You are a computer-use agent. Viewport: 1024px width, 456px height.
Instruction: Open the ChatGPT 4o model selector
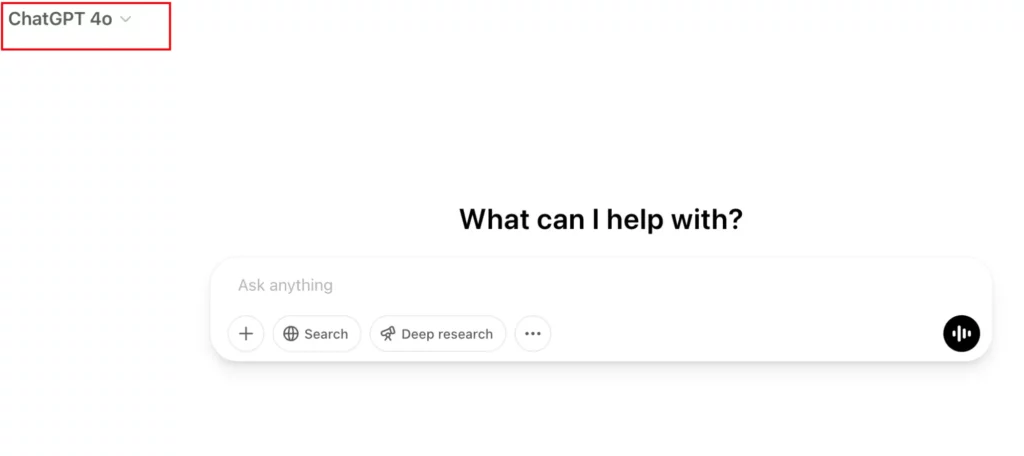pos(70,20)
